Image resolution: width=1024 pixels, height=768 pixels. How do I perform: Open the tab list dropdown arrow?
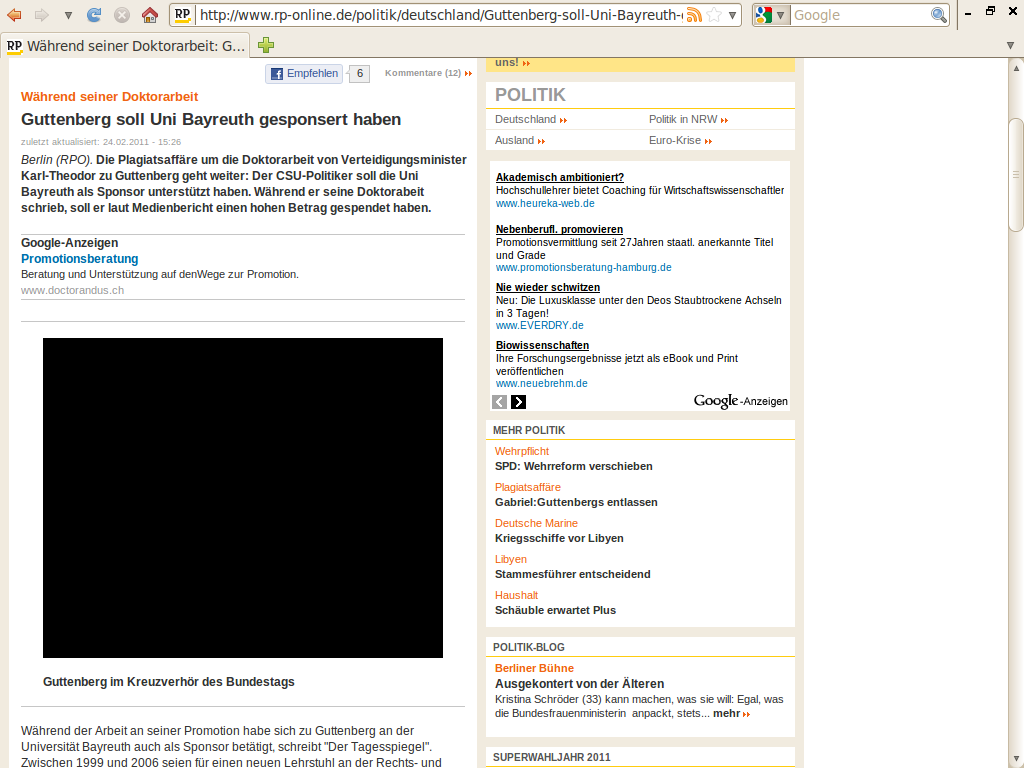(x=1010, y=46)
